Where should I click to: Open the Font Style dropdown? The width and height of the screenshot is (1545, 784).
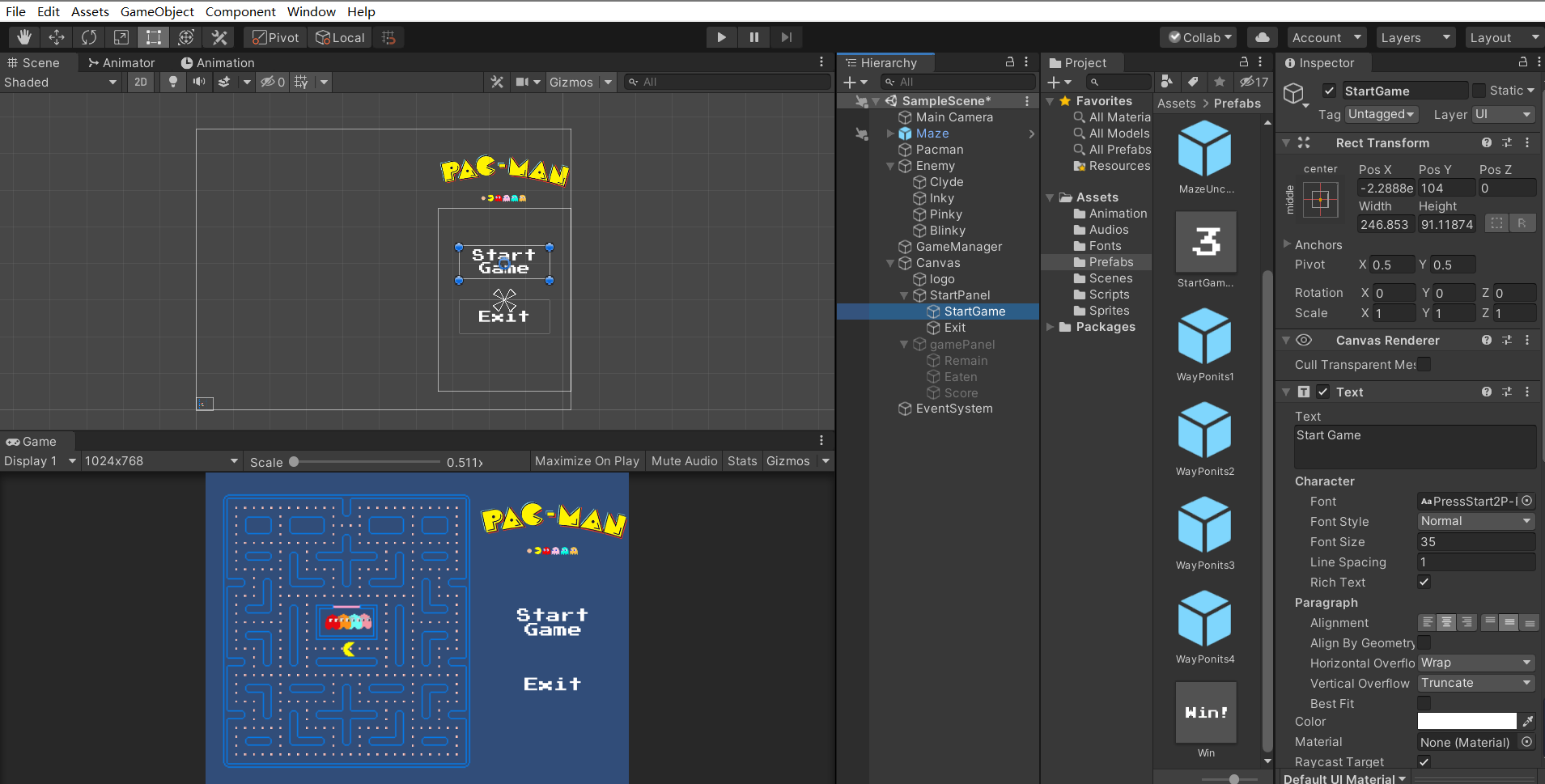1476,521
